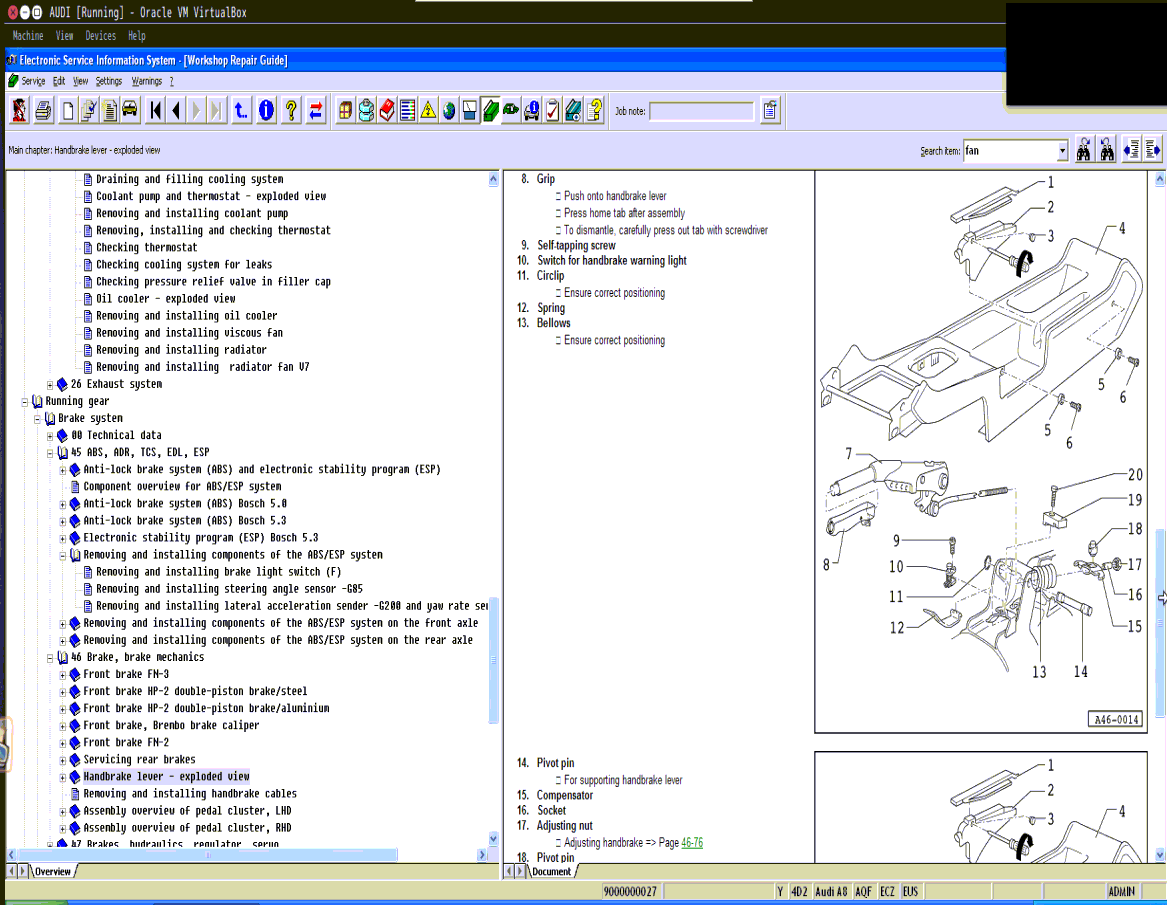Click the yellow car toolbar icon
This screenshot has width=1167, height=905.
[130, 111]
